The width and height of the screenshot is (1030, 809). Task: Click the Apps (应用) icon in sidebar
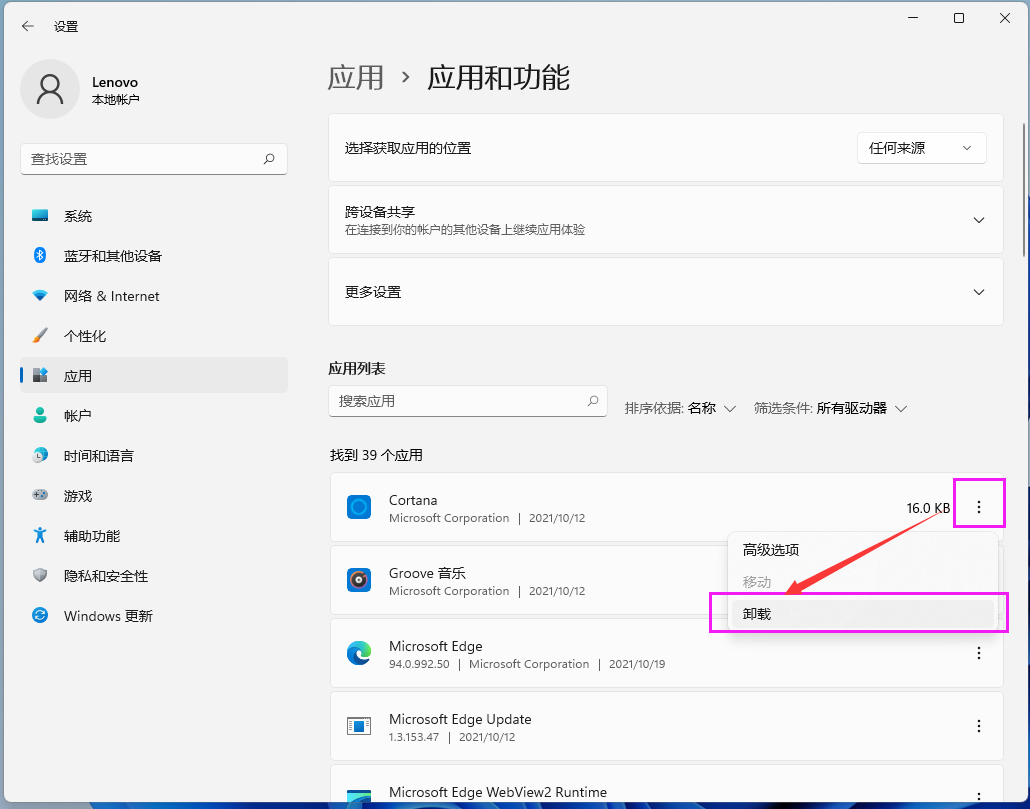pyautogui.click(x=40, y=376)
